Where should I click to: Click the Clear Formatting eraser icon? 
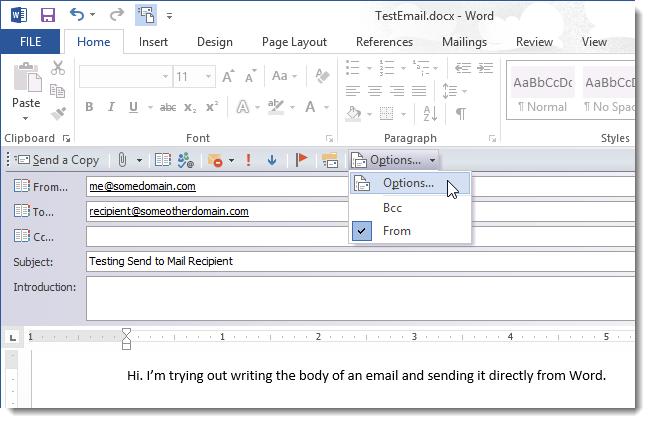coord(322,76)
